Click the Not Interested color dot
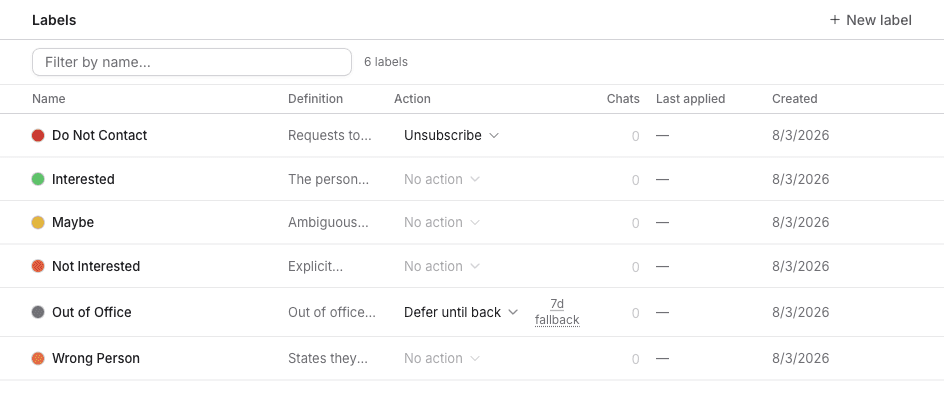This screenshot has width=944, height=400. click(x=38, y=266)
